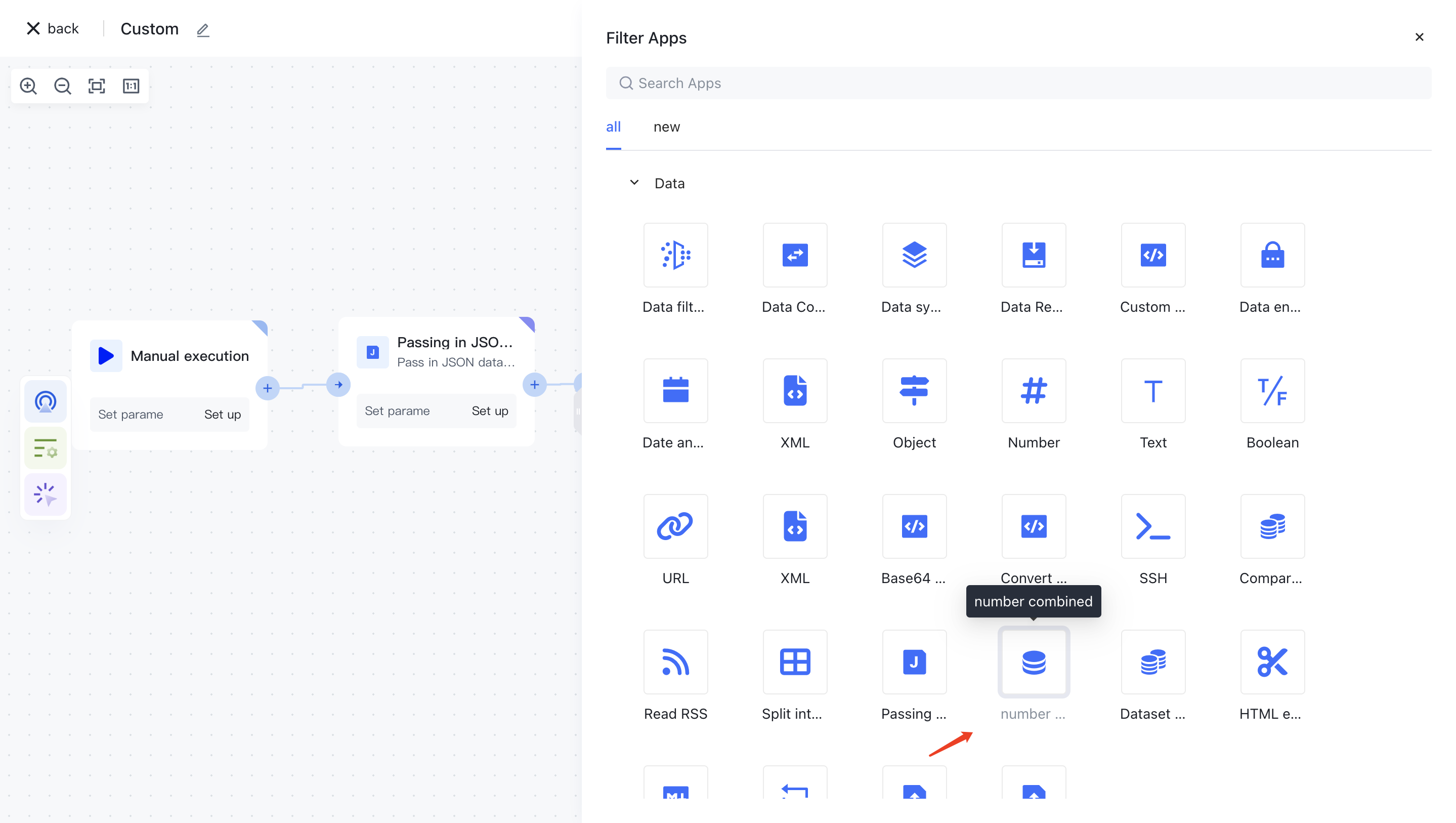The image size is (1456, 823).
Task: Add a step after Manual execution node
Action: click(x=267, y=388)
